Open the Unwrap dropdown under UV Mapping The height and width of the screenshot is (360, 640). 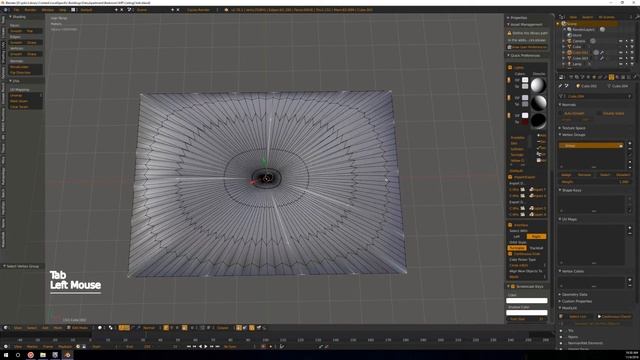[x=26, y=95]
